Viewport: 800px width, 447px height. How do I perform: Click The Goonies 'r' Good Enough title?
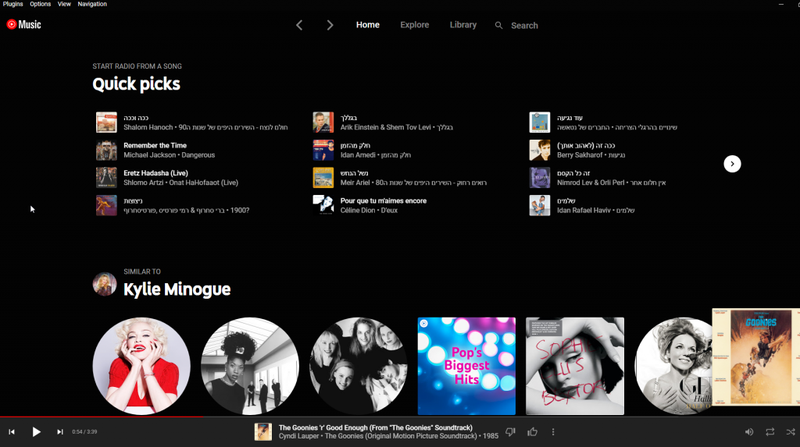(376, 428)
